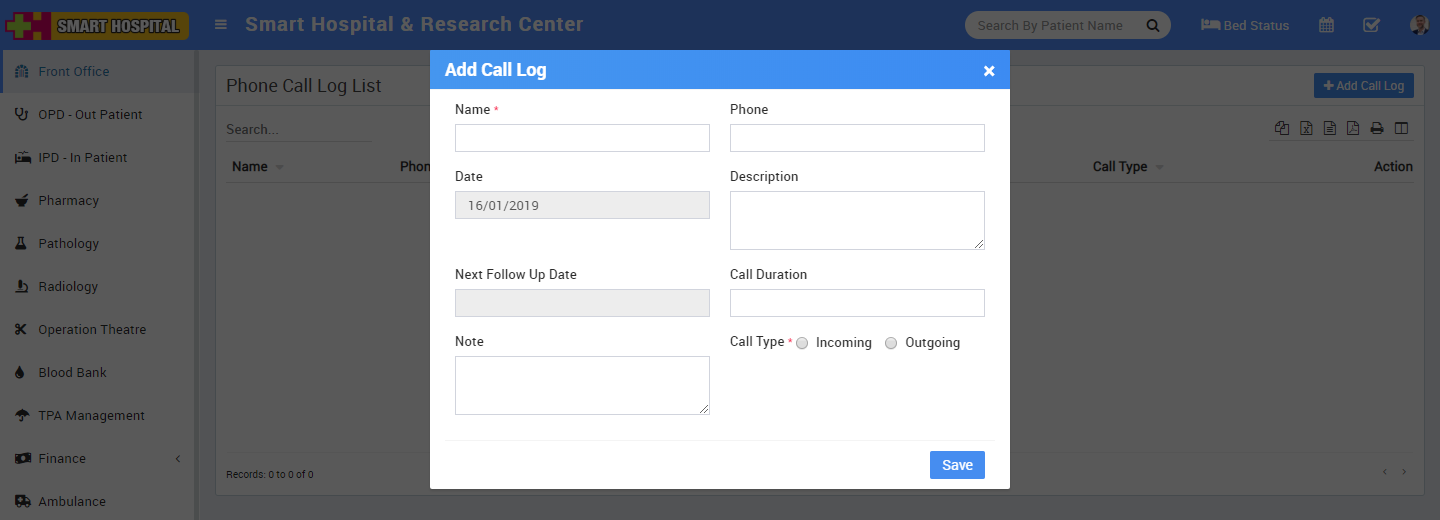Go to OPD - Out Patient menu
The image size is (1440, 520).
point(90,114)
